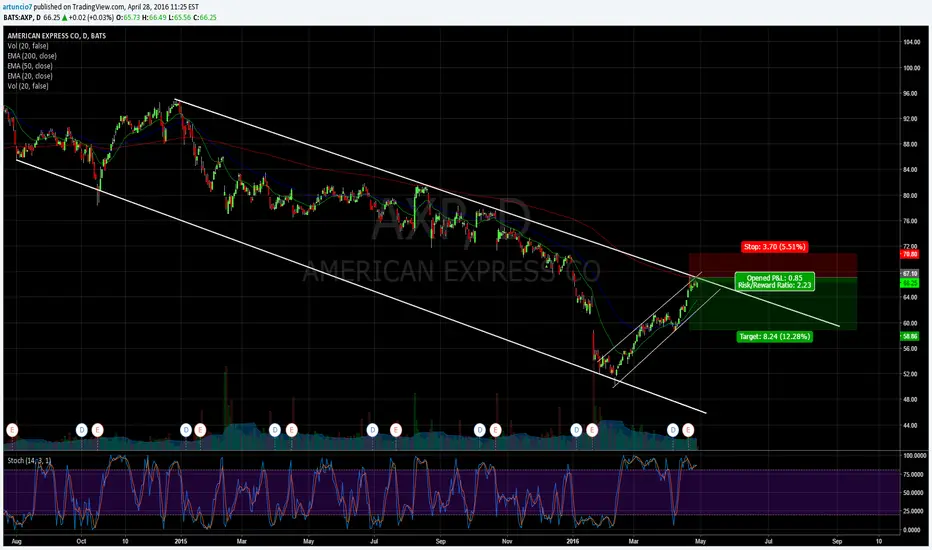Click the 52.00 price axis label

[911, 374]
